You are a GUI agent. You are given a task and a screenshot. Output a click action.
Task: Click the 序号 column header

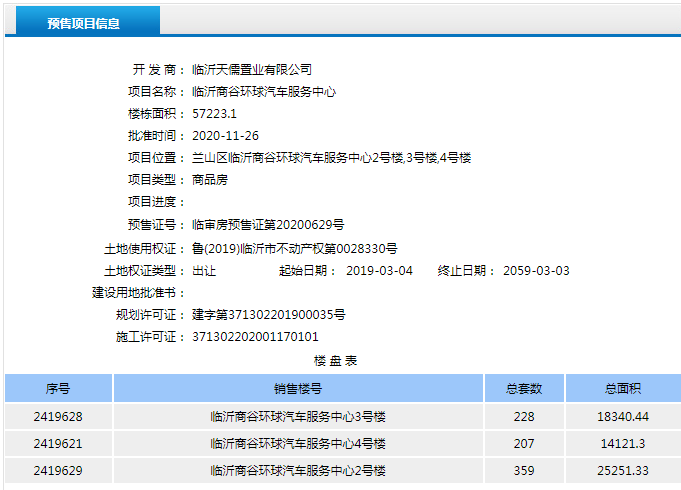pyautogui.click(x=58, y=388)
